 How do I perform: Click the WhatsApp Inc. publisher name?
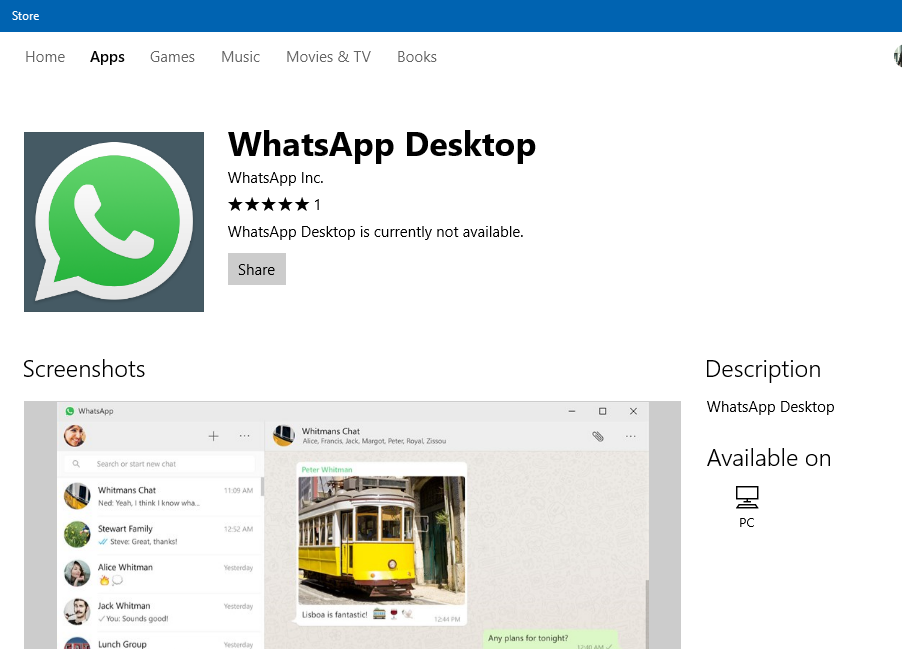[x=276, y=178]
